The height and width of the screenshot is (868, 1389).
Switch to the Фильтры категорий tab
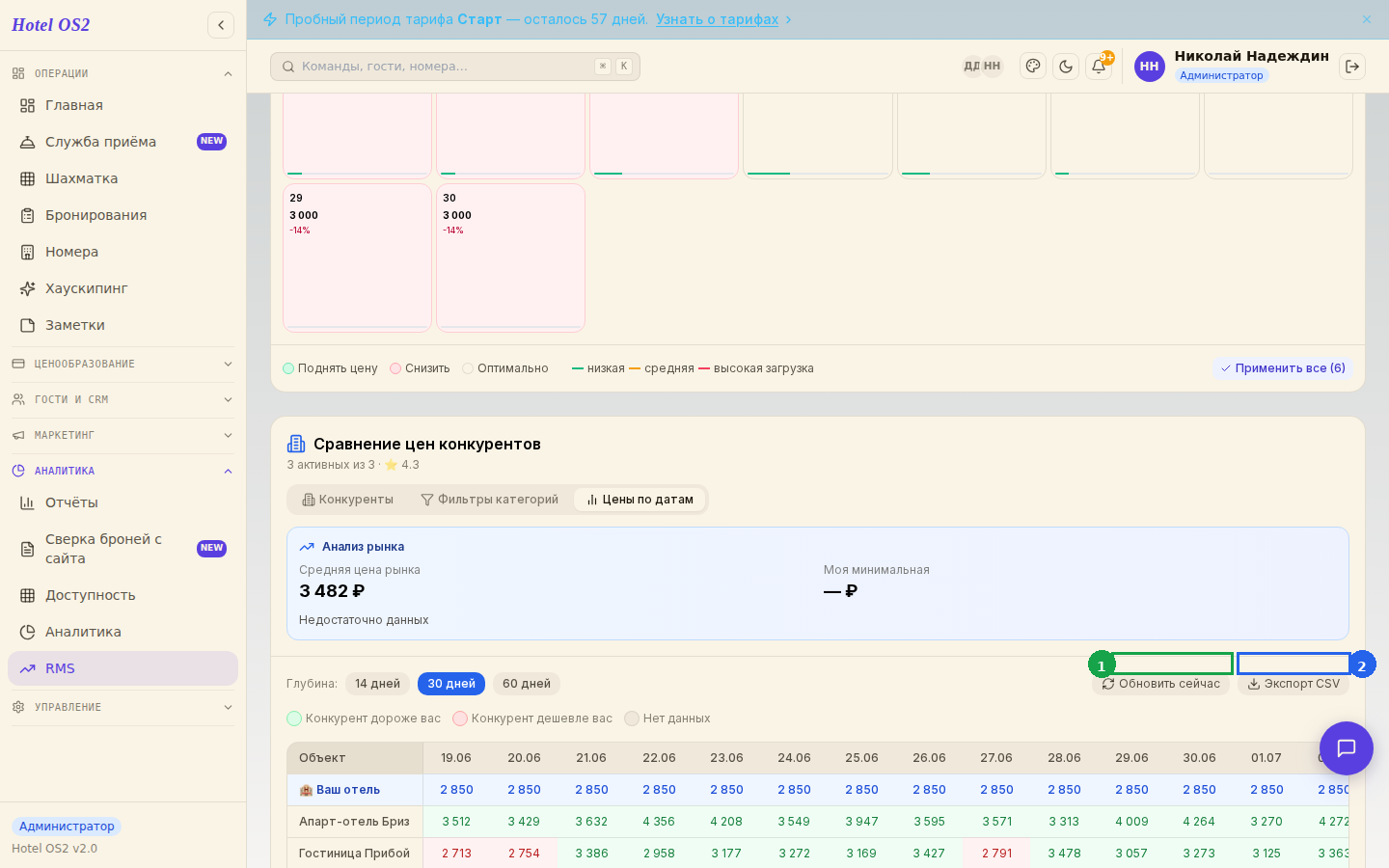[490, 500]
